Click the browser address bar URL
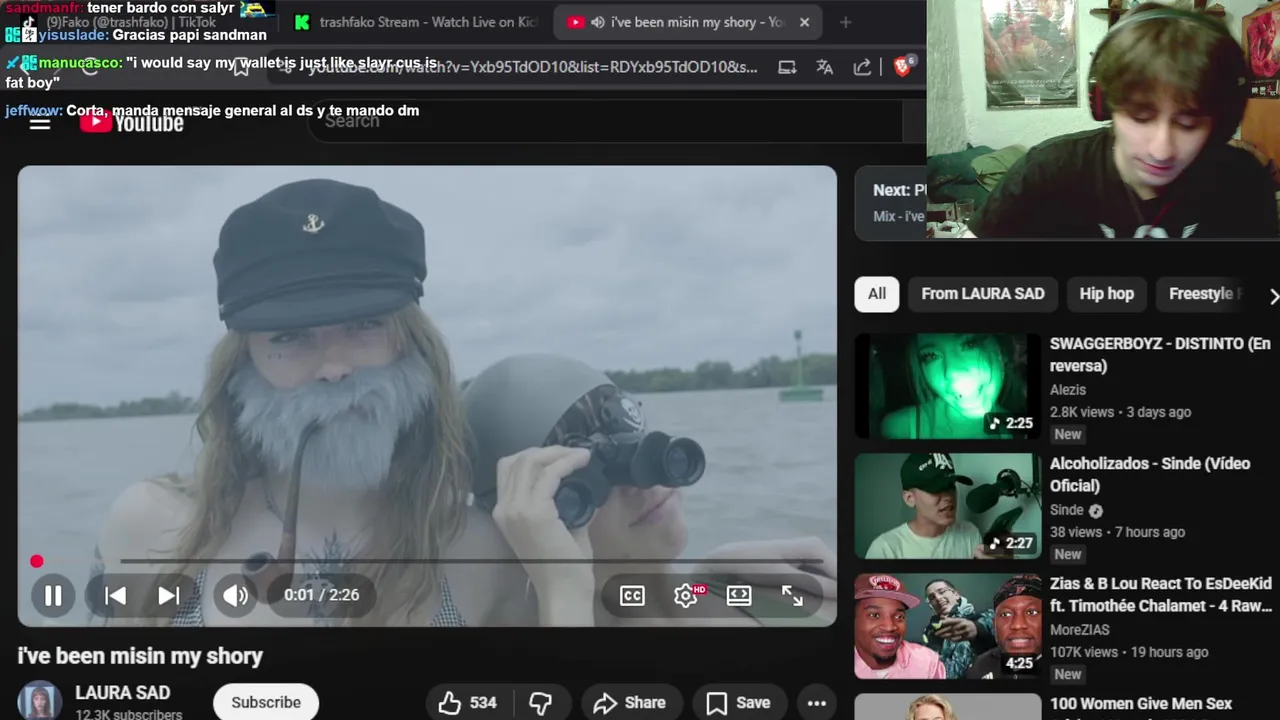Viewport: 1280px width, 720px height. tap(532, 67)
